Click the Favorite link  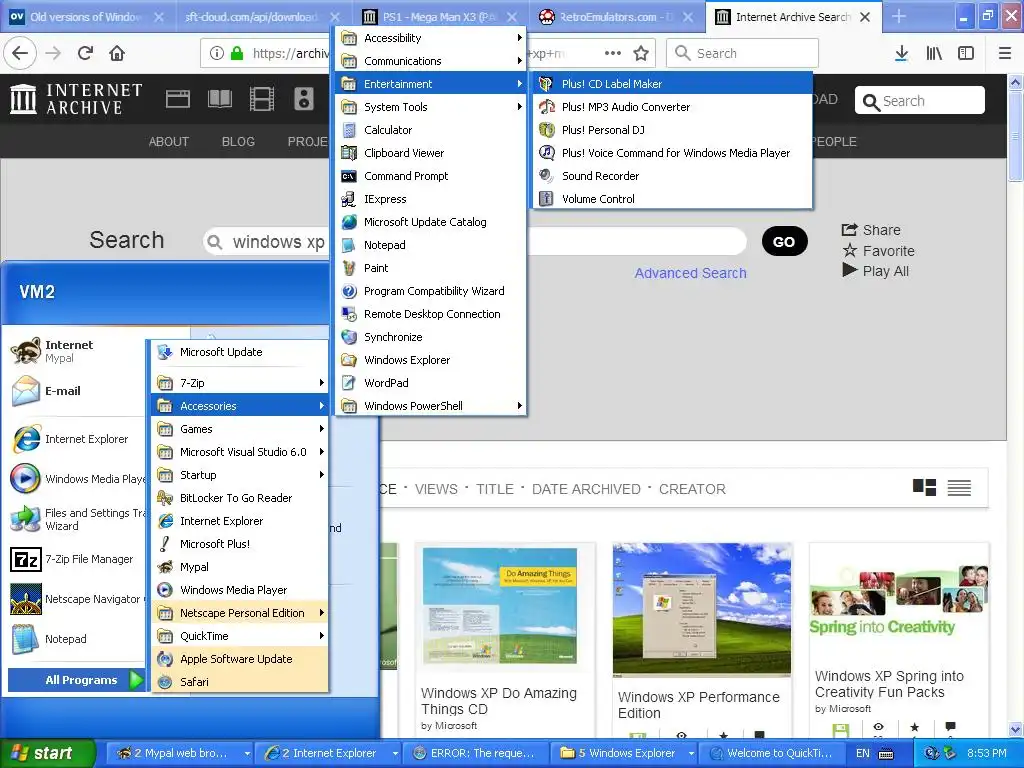click(878, 251)
